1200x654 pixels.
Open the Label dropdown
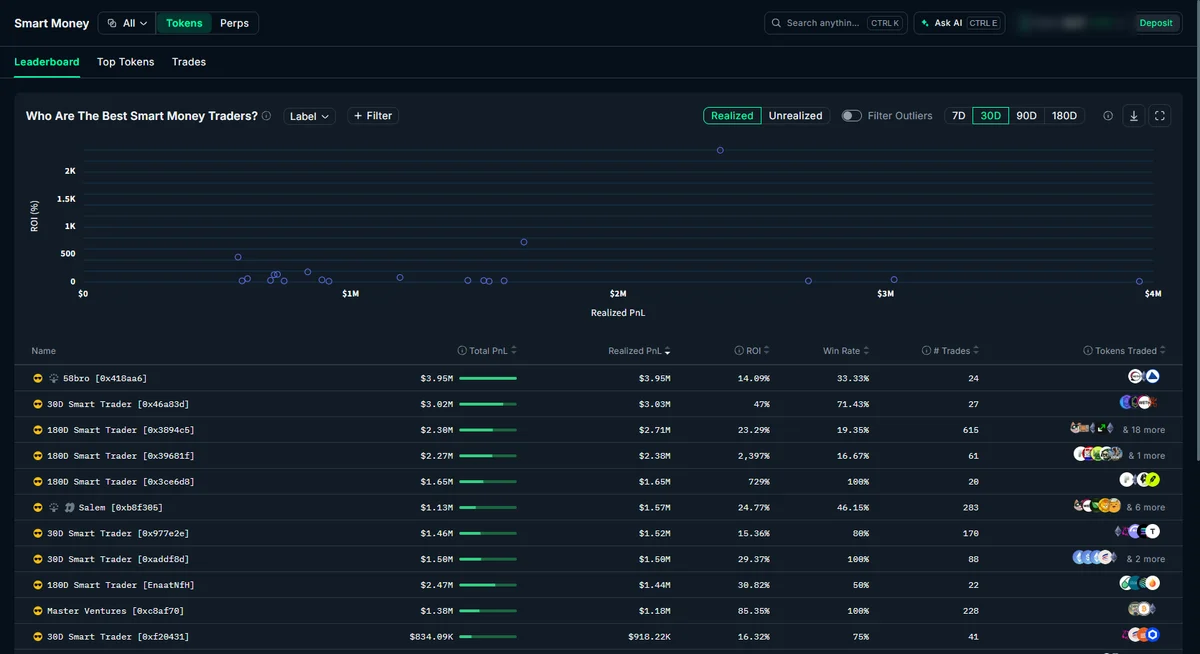pyautogui.click(x=309, y=116)
